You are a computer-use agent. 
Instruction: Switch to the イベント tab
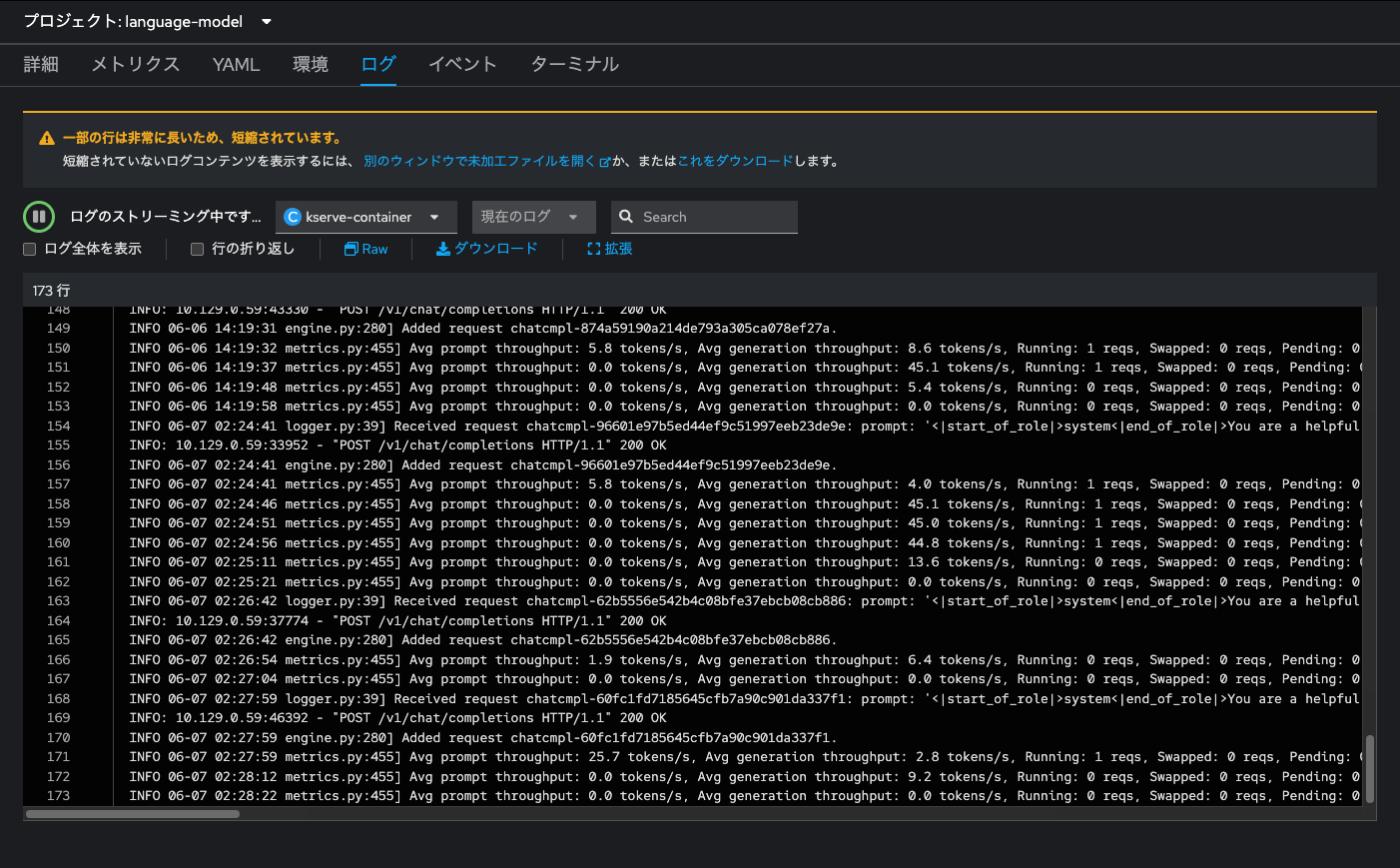tap(462, 64)
